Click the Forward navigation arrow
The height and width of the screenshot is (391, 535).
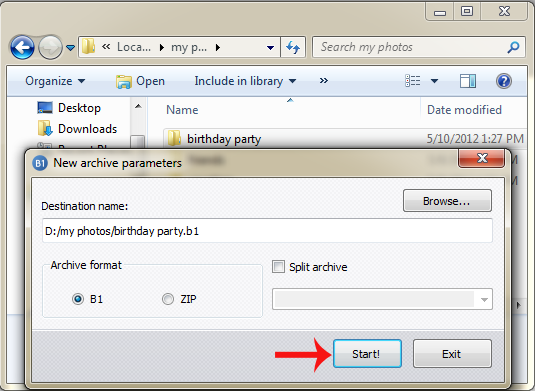pos(50,47)
